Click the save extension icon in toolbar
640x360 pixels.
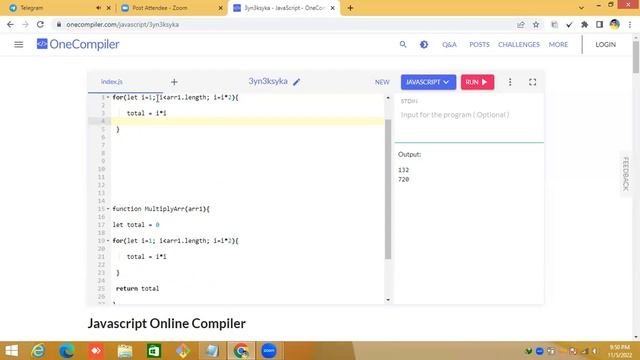(x=554, y=25)
